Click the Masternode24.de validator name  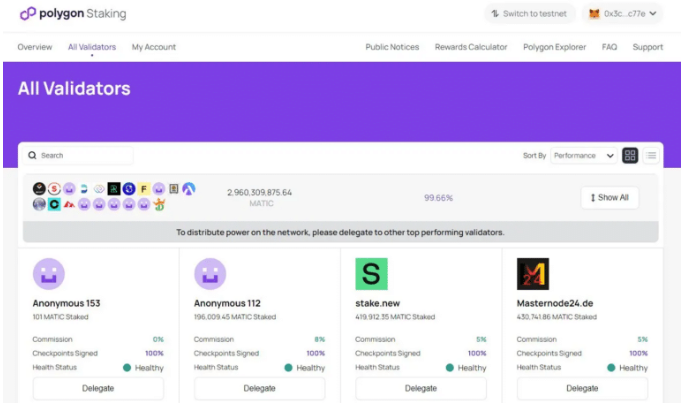(x=555, y=303)
